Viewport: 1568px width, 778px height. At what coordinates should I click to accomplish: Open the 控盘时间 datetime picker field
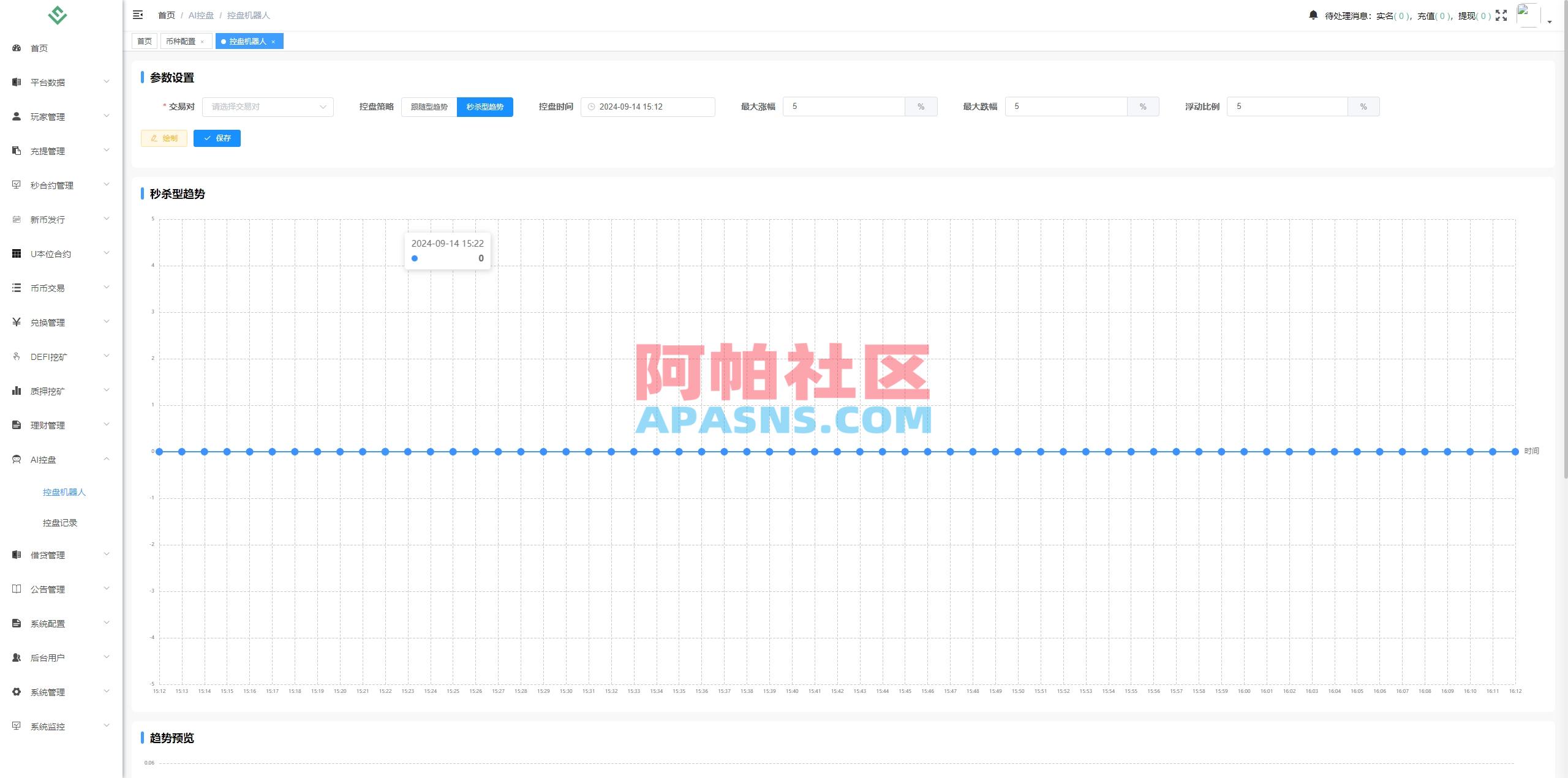point(647,106)
